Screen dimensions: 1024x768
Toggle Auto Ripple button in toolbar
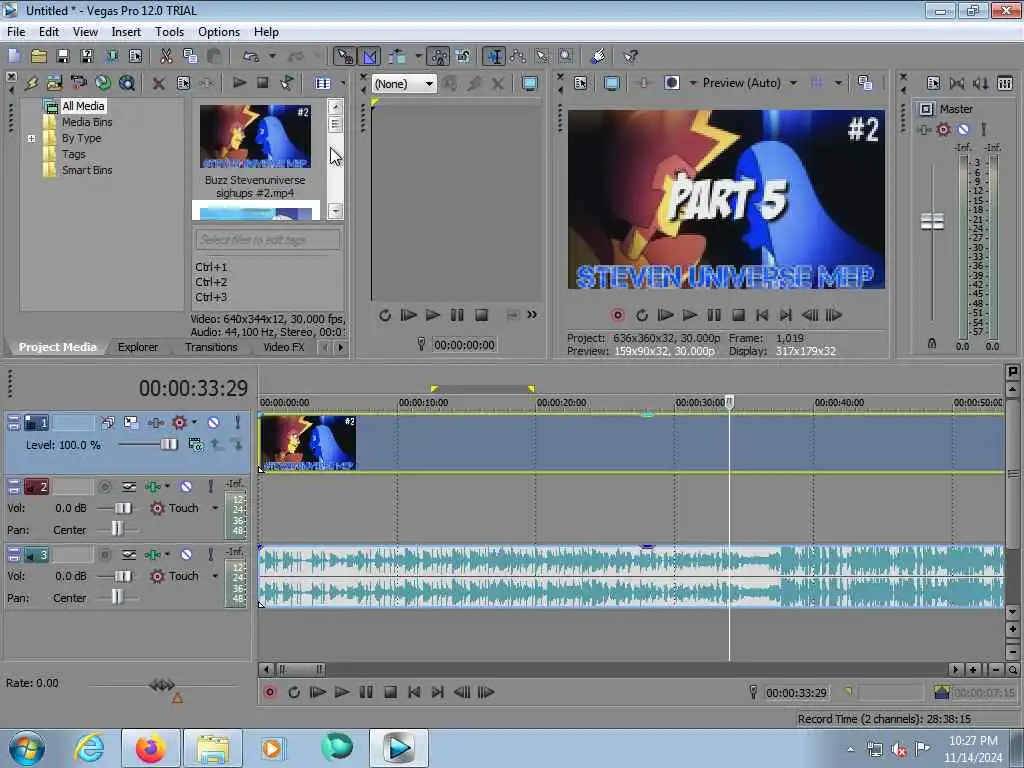[397, 56]
